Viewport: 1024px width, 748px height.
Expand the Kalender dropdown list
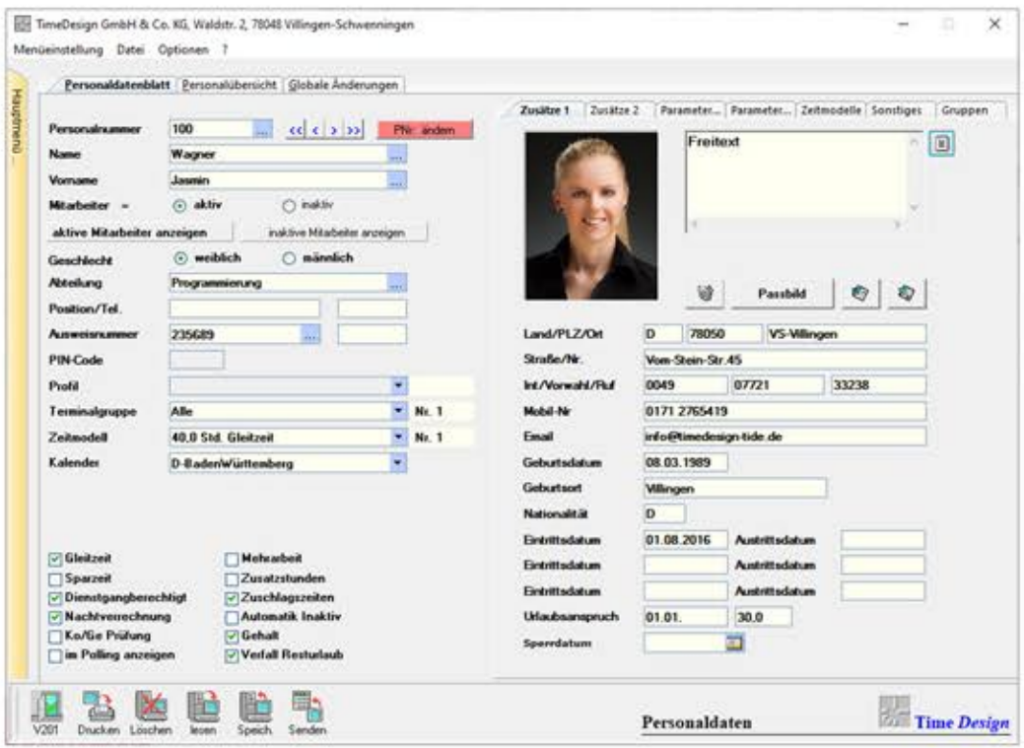pos(398,462)
